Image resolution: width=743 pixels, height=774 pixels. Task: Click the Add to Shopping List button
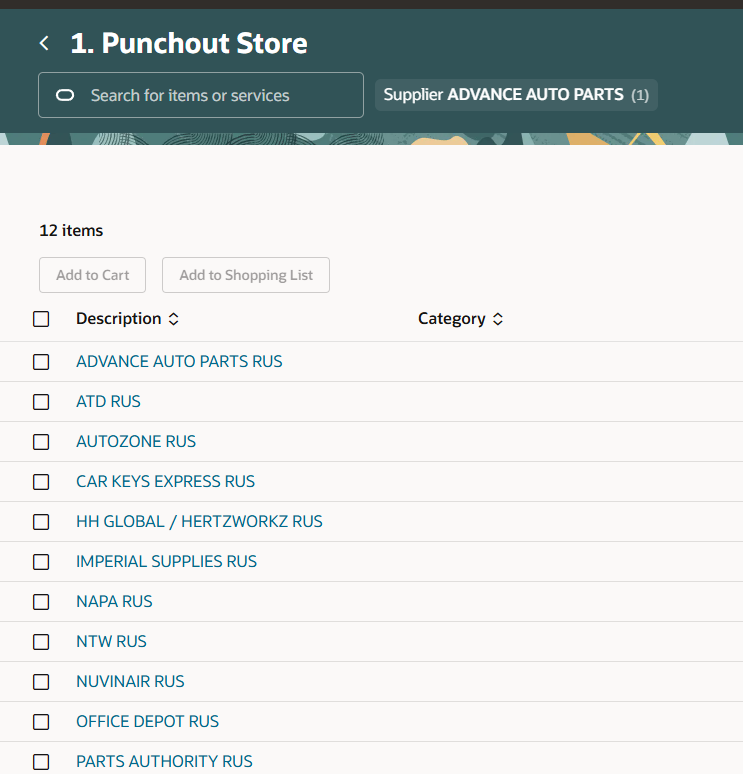246,275
